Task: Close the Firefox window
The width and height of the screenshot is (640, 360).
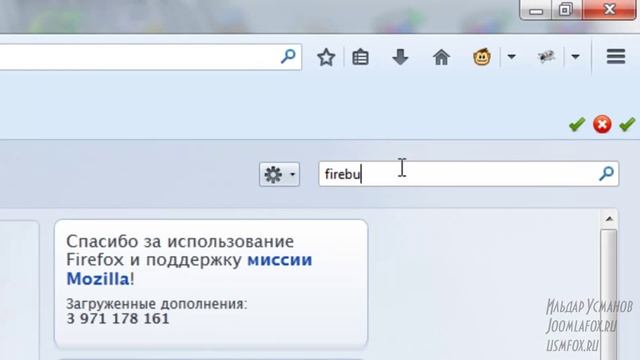Action: (609, 10)
